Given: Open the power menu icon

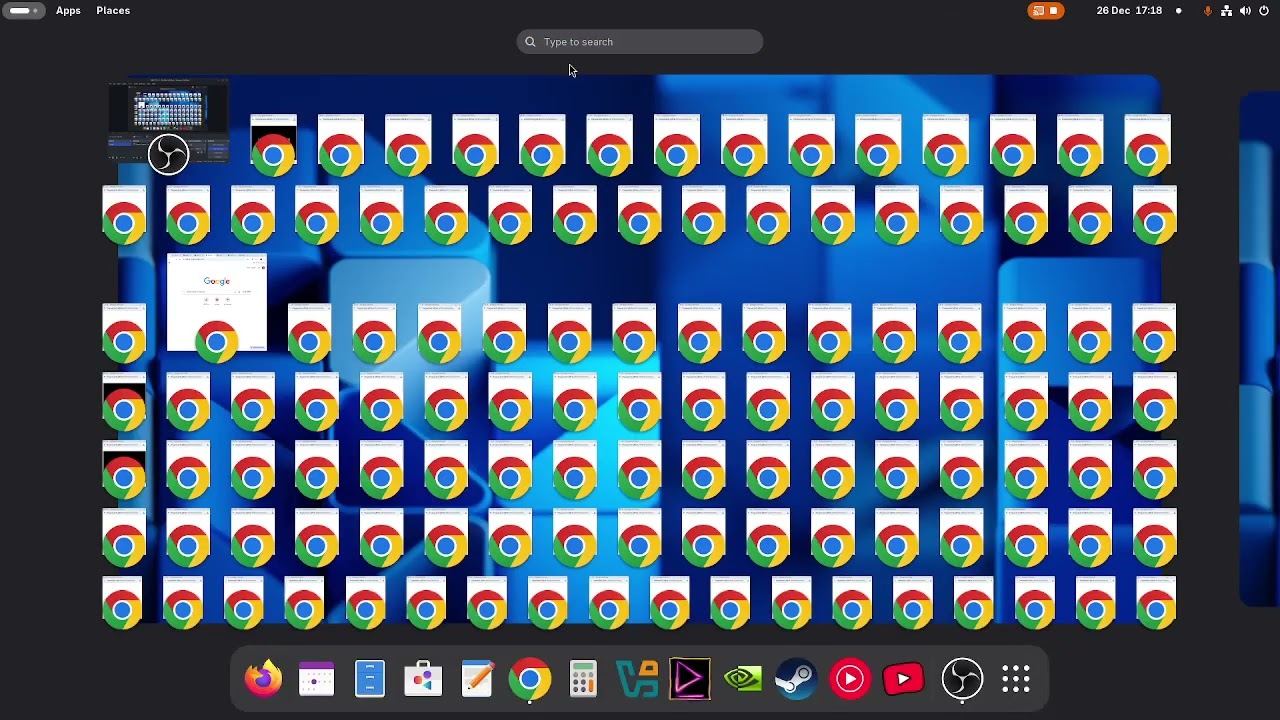Looking at the screenshot, I should click(1264, 10).
